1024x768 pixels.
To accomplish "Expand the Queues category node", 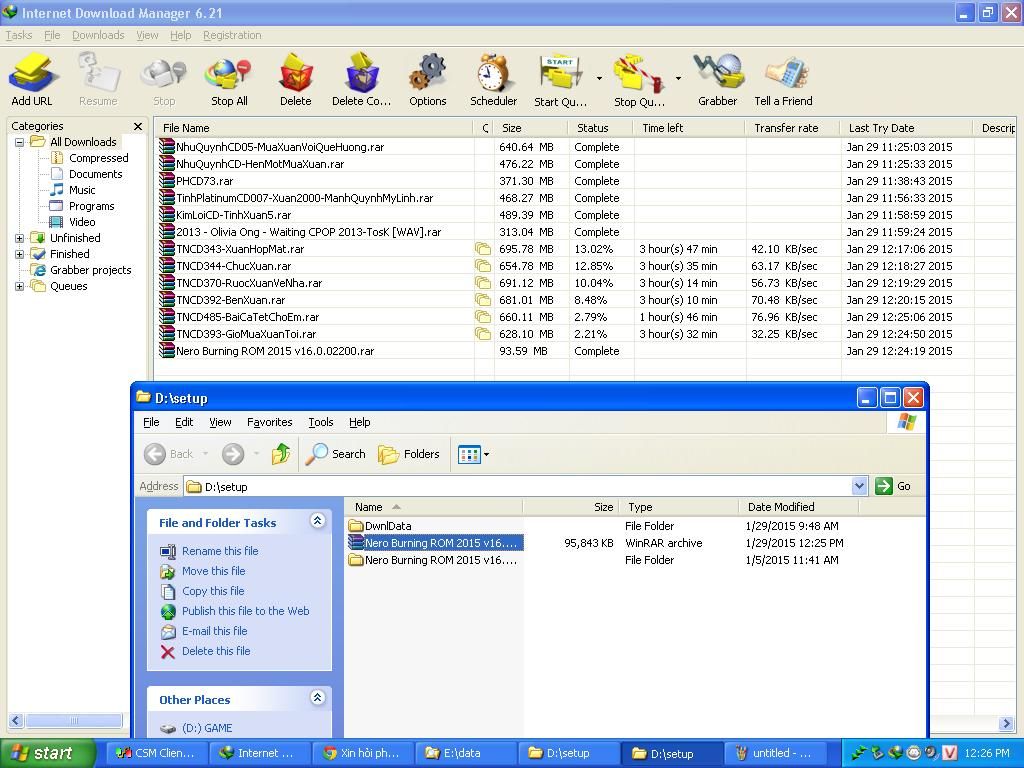I will coord(20,287).
